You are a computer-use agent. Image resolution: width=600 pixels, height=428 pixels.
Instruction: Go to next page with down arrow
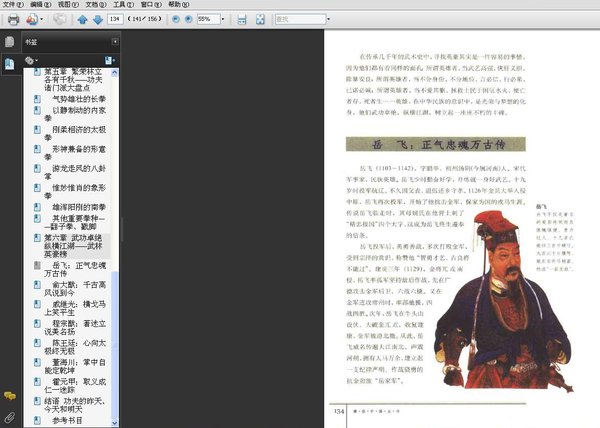pyautogui.click(x=98, y=19)
